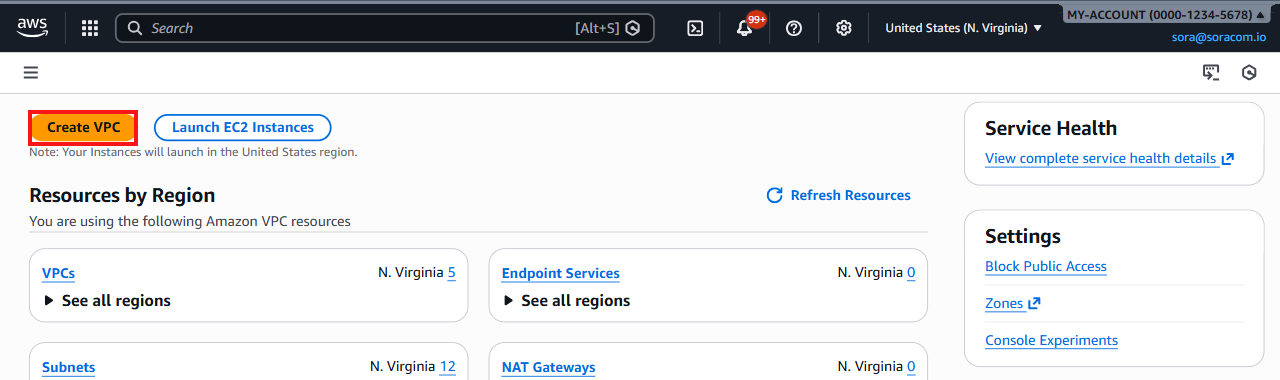1280x380 pixels.
Task: Click the Resources by Region heading
Action: click(122, 195)
